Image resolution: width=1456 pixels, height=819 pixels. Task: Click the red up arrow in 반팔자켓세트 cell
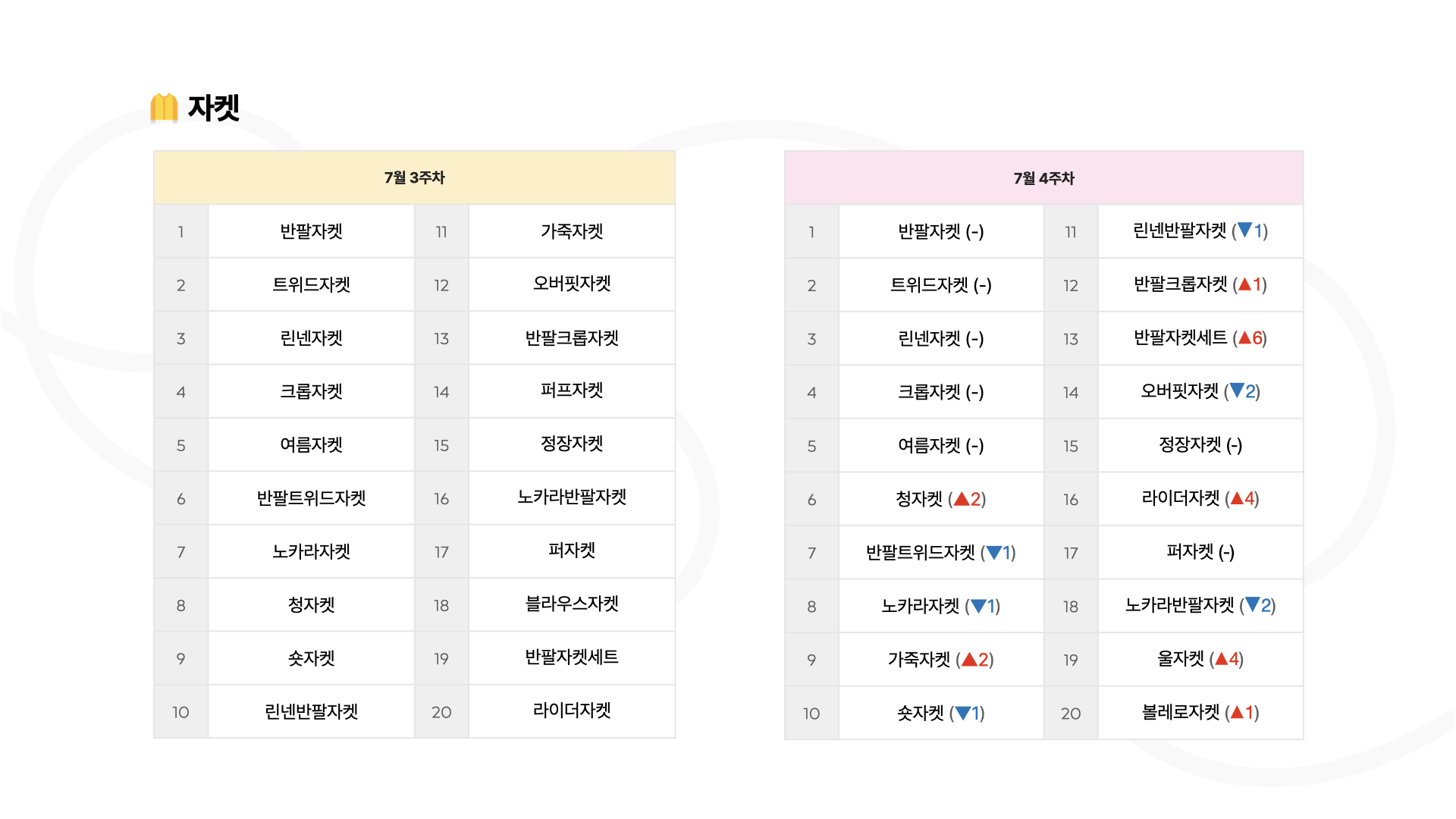point(1244,338)
